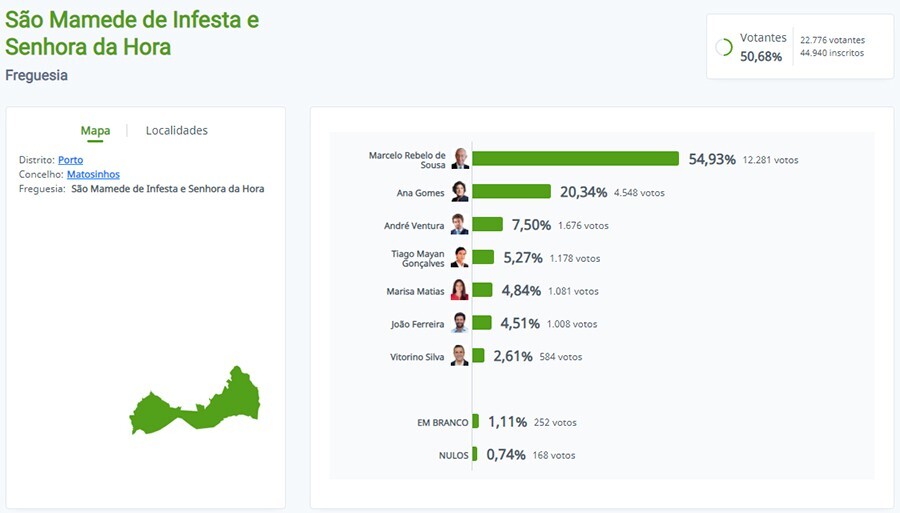
Task: Open the Porto district link
Action: 70,160
